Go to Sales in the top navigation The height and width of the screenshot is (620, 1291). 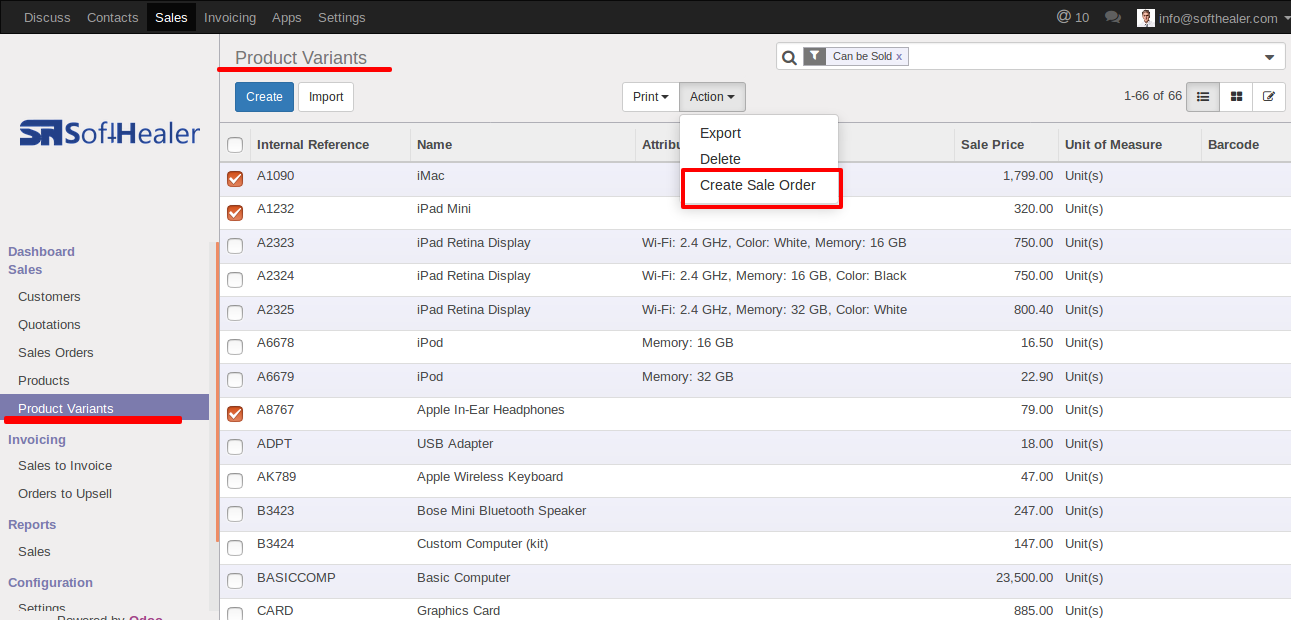[x=171, y=17]
